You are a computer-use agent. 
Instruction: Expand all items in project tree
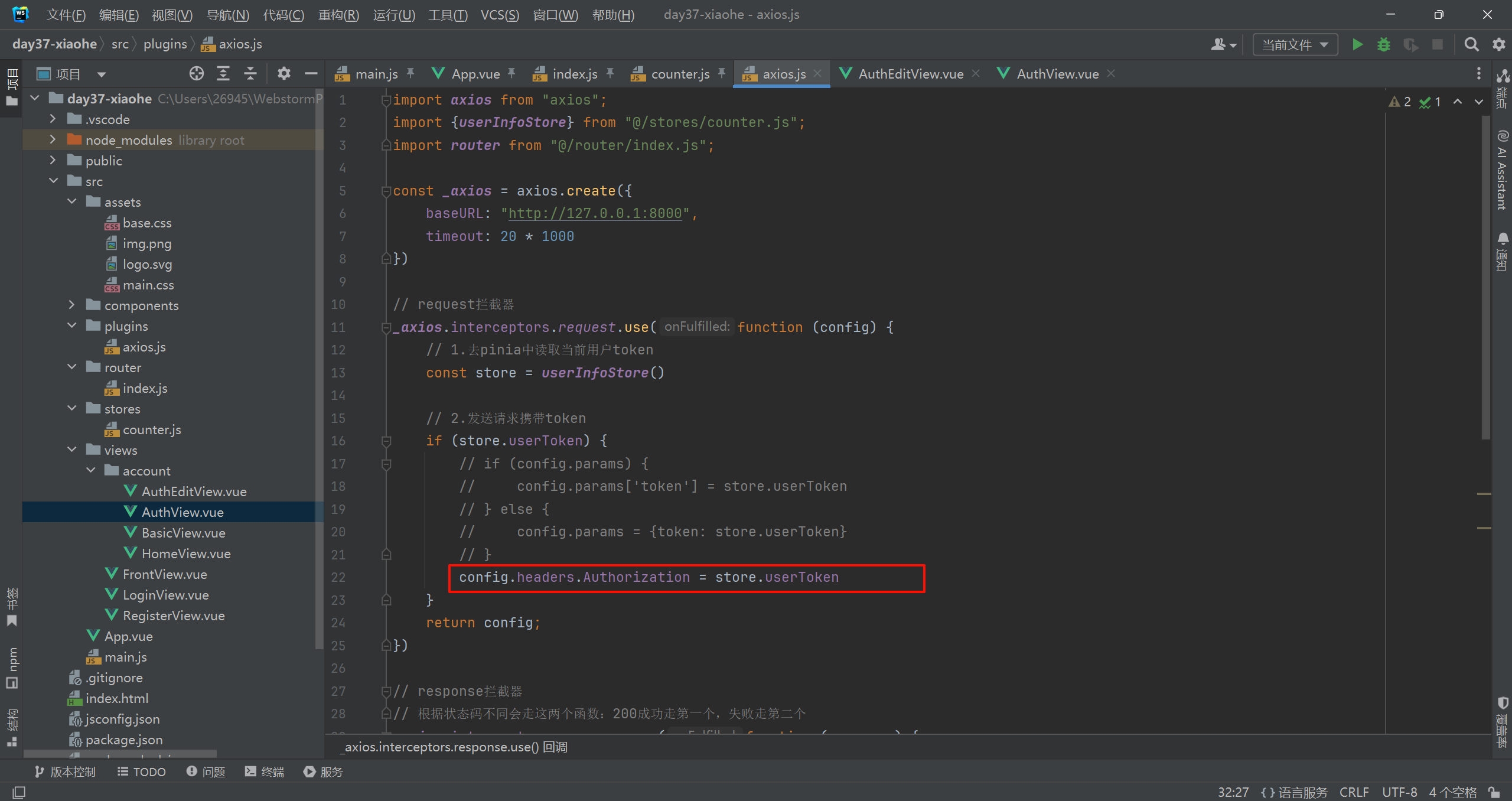click(x=223, y=74)
